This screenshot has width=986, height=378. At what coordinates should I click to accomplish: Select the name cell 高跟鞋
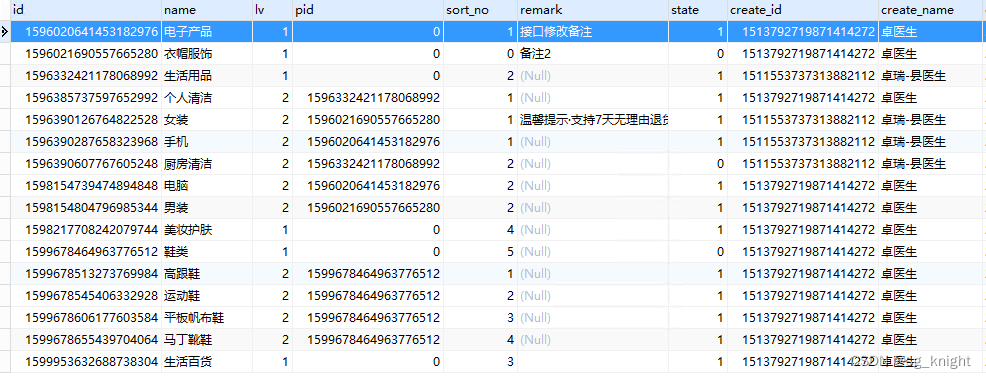point(207,274)
